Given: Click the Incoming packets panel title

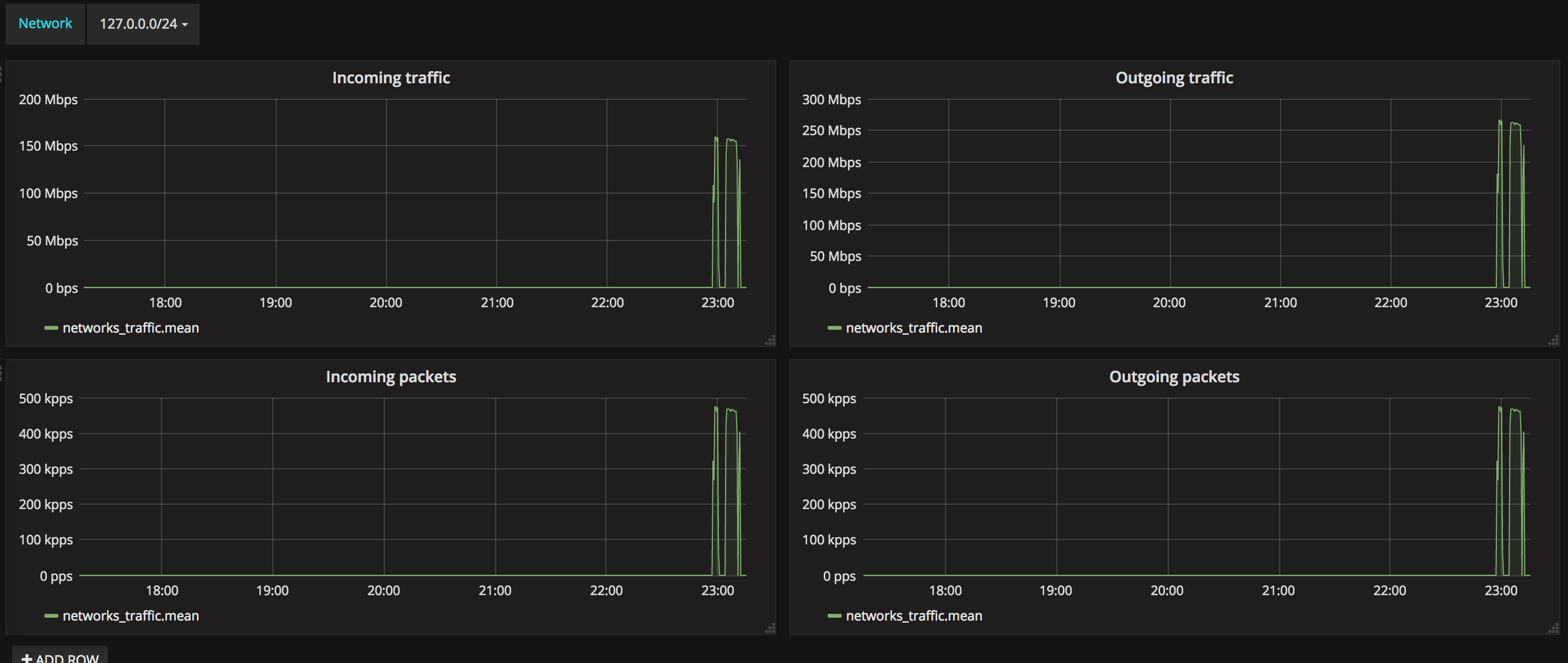Looking at the screenshot, I should 391,376.
